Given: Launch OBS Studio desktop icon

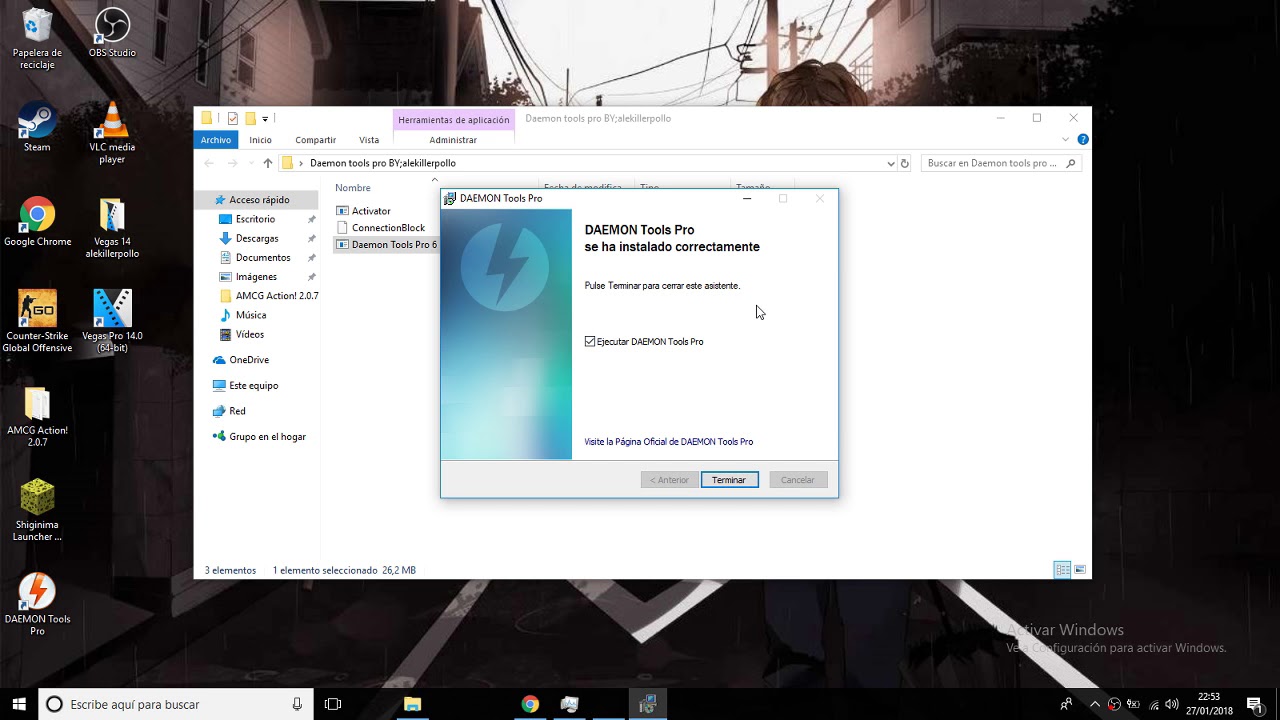Looking at the screenshot, I should tap(112, 33).
